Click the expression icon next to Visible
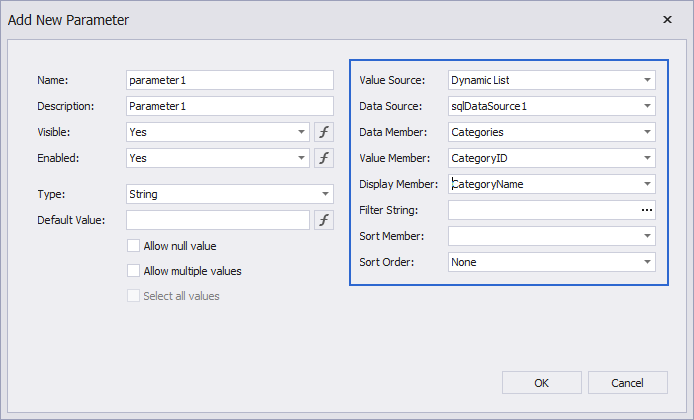This screenshot has height=420, width=694. click(324, 132)
